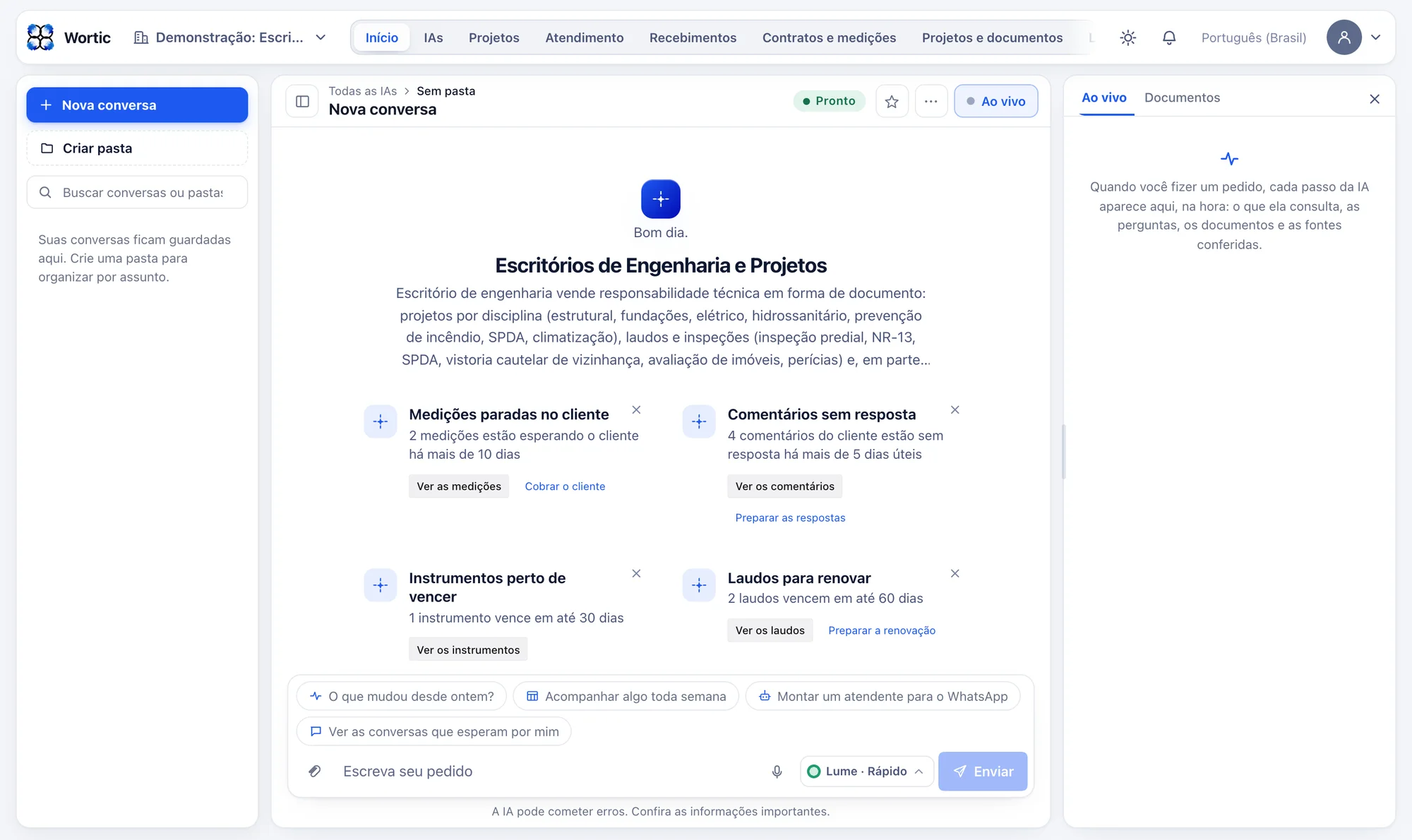
Task: Dismiss the Comentários sem resposta card
Action: (955, 410)
